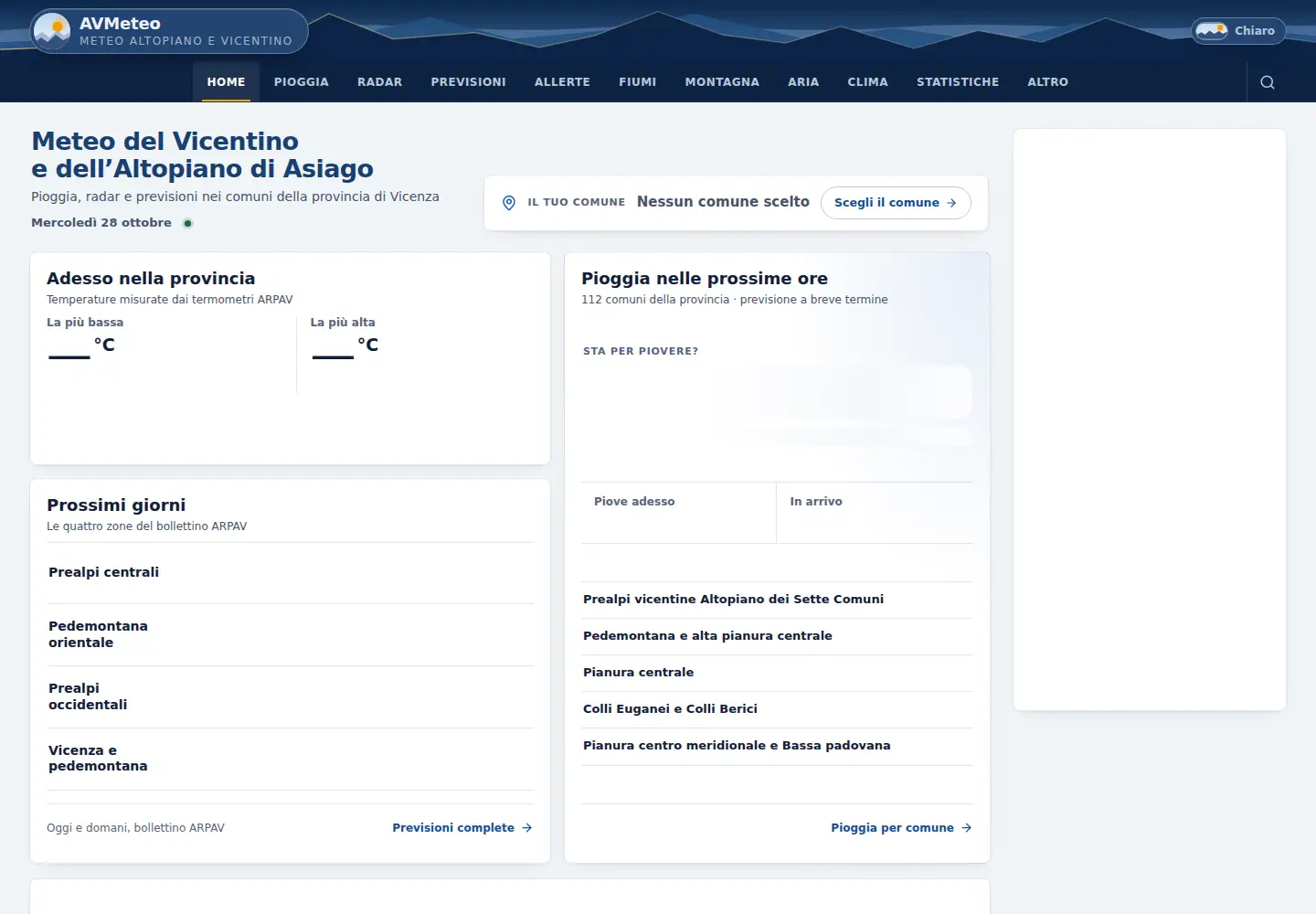Open the Previsioni menu item
The height and width of the screenshot is (914, 1316).
[468, 82]
